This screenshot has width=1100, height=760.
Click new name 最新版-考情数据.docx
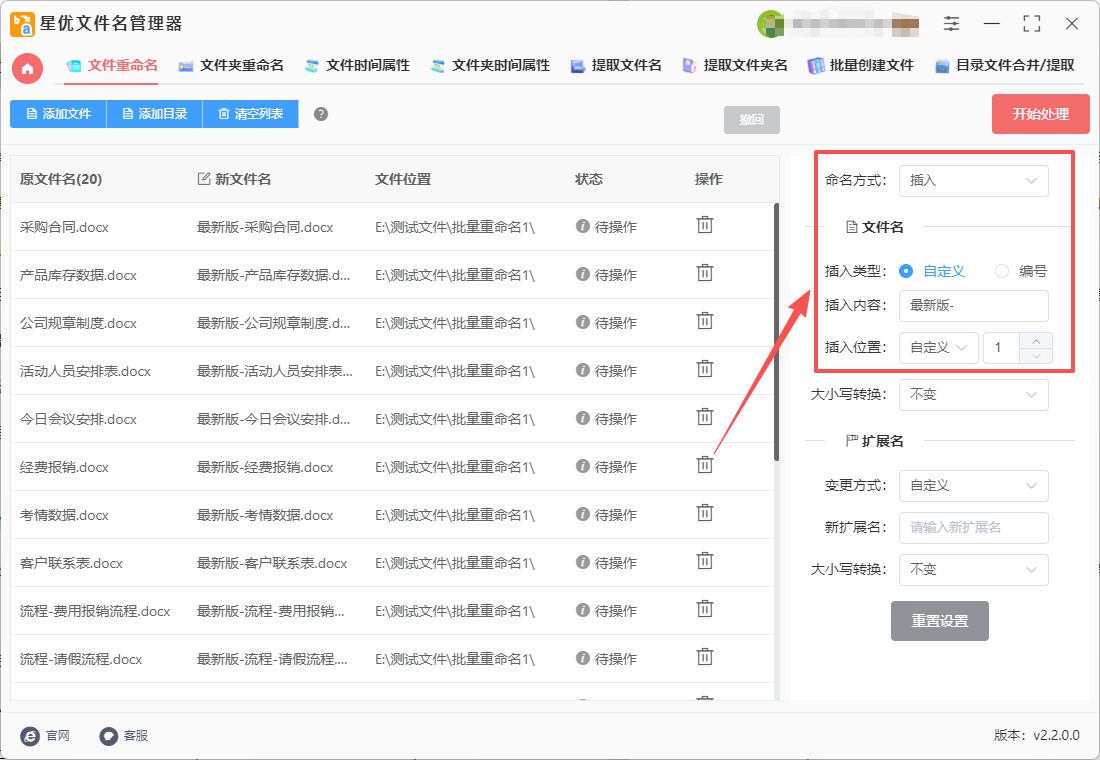(265, 515)
